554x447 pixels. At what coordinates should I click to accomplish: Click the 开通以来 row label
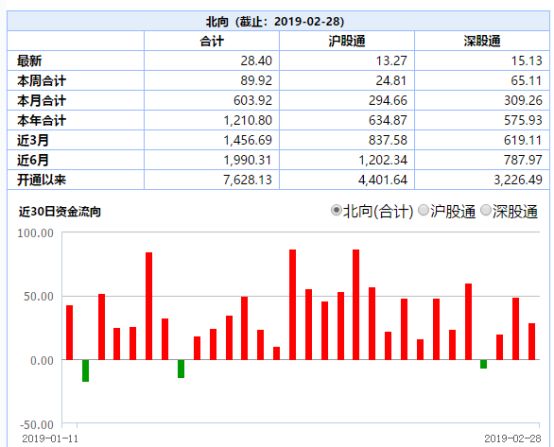click(42, 180)
